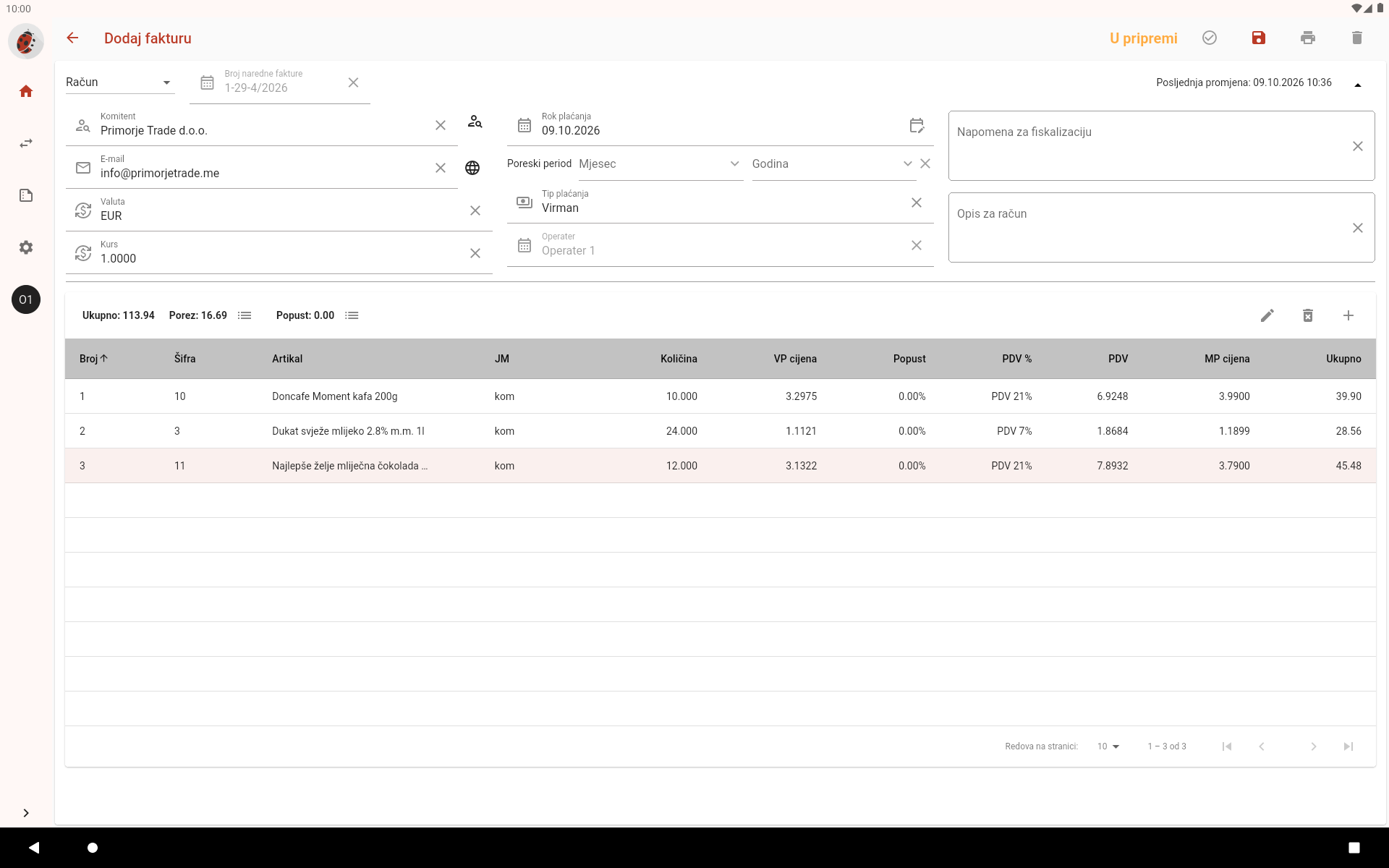Show discount breakdown list next to Popust
The image size is (1389, 868).
[352, 315]
